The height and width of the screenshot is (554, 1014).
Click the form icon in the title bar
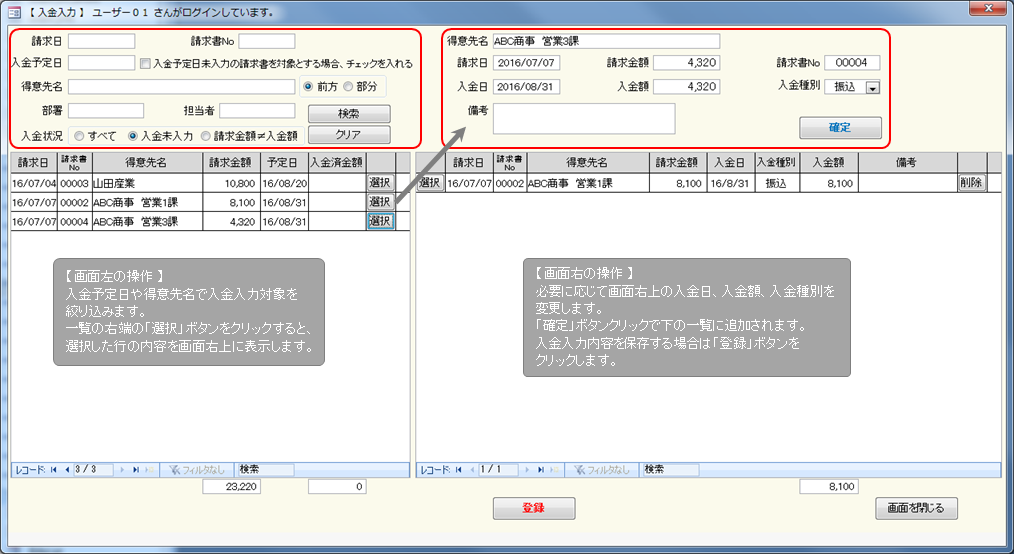14,11
